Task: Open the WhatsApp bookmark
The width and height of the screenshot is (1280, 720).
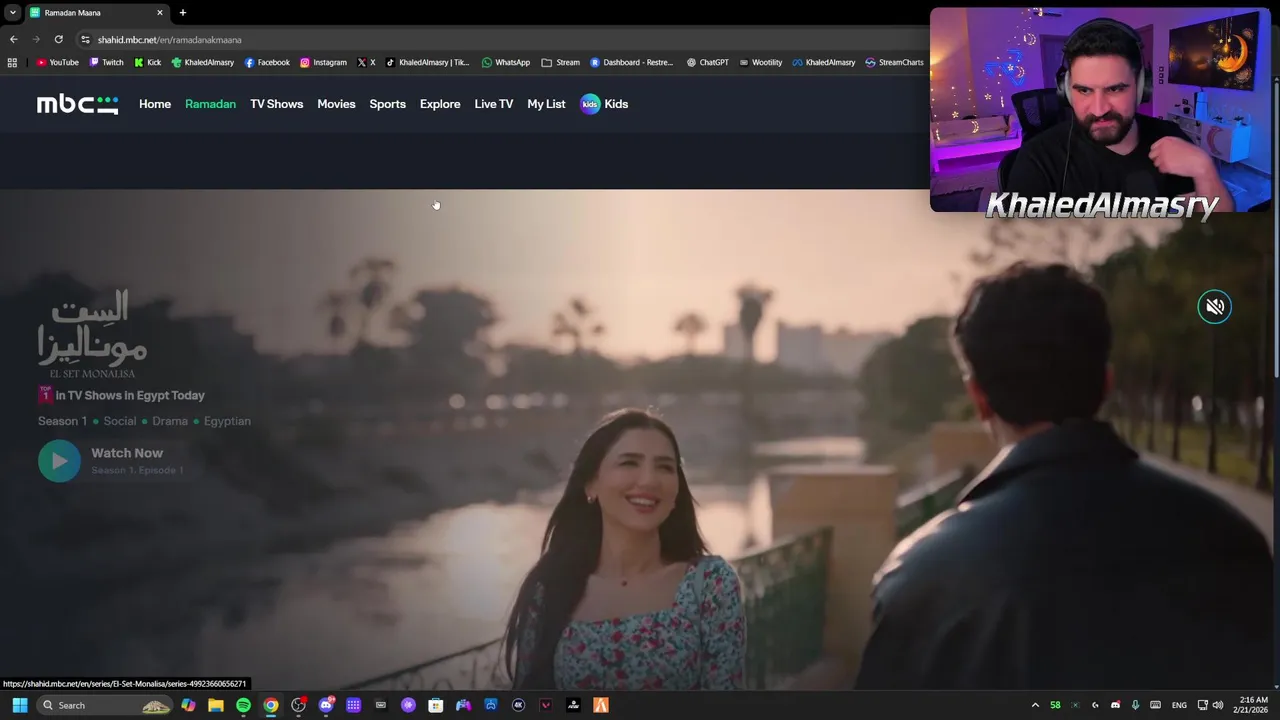Action: pyautogui.click(x=505, y=62)
